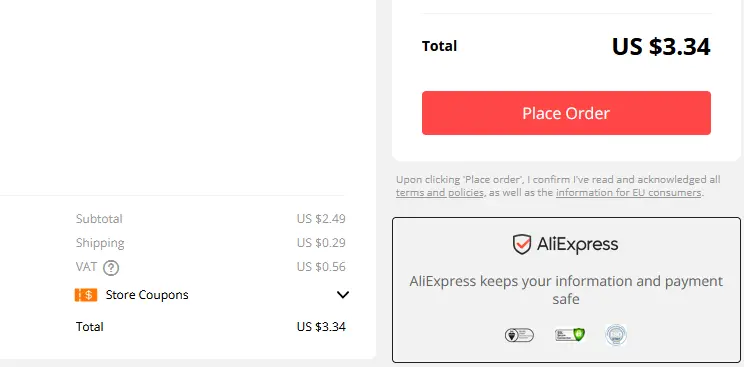Image resolution: width=744 pixels, height=367 pixels.
Task: Click the black BSI certification badge
Action: 519,335
